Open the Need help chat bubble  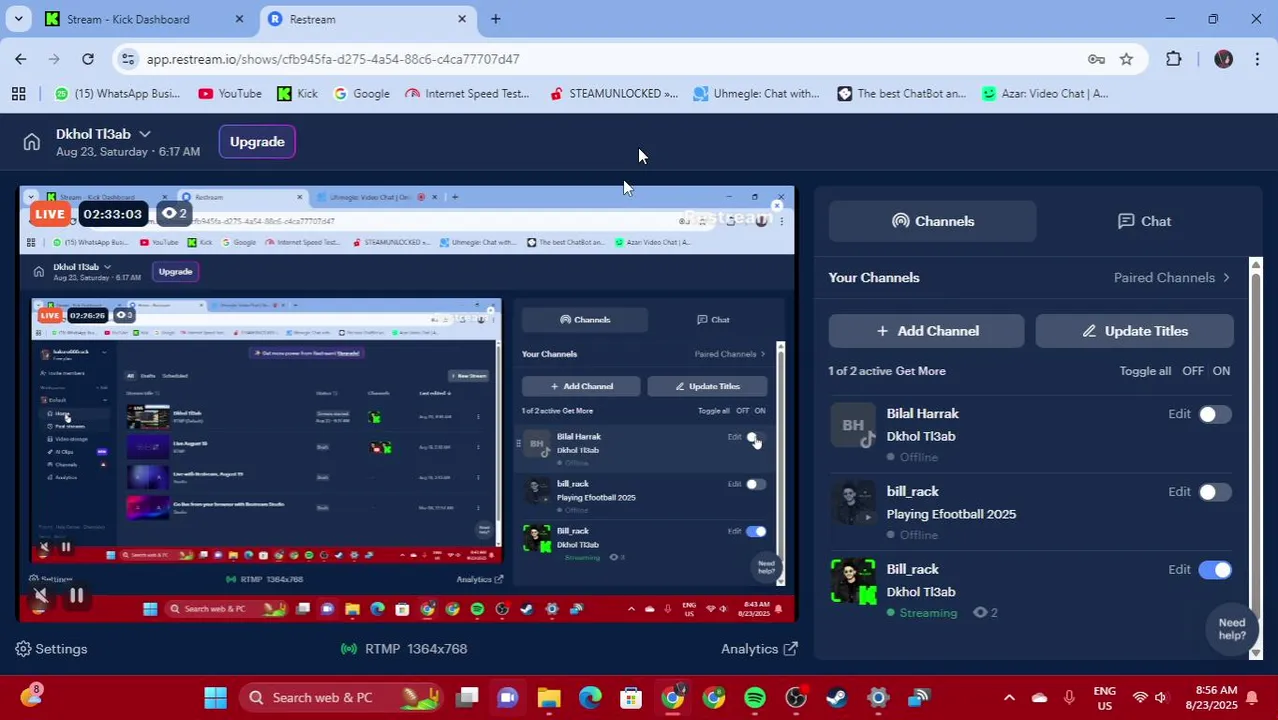coord(1232,629)
